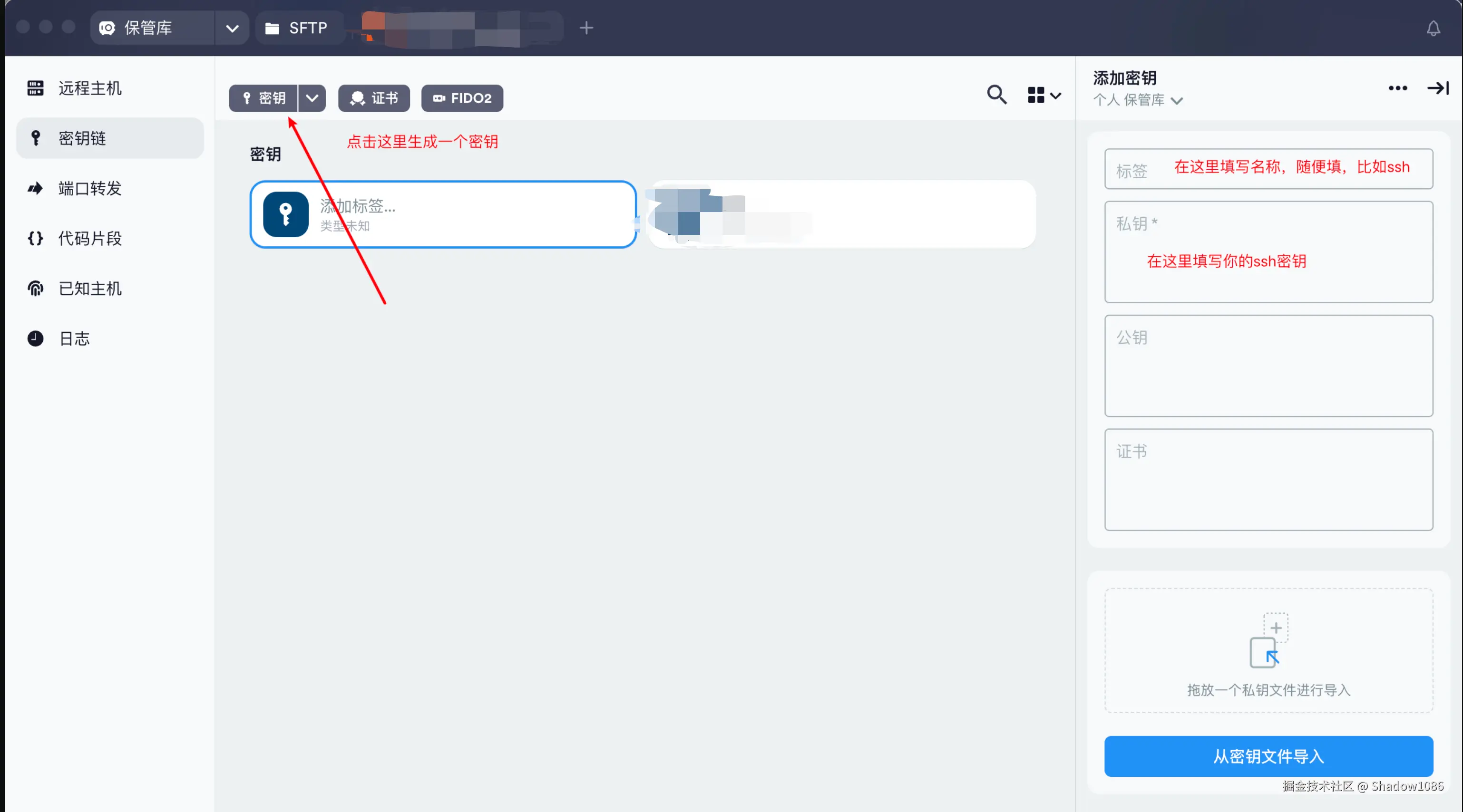Image resolution: width=1463 pixels, height=812 pixels.
Task: Click the drag-and-drop private key file icon
Action: point(1268,640)
